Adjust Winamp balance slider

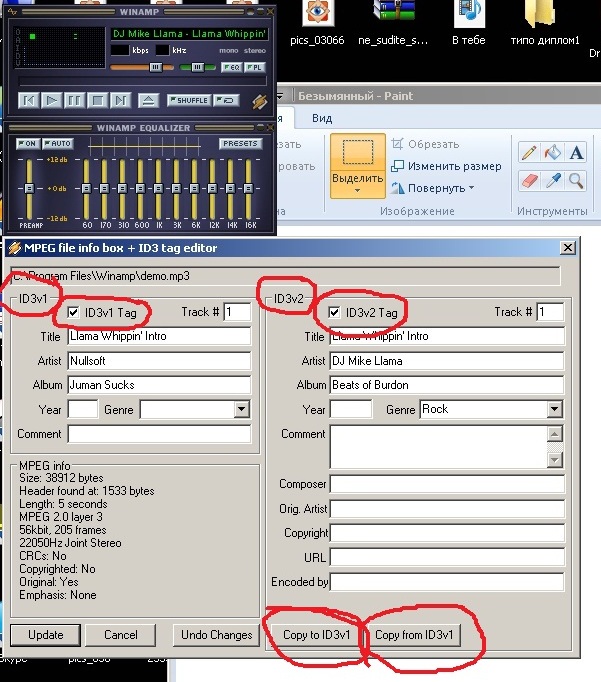tap(197, 67)
